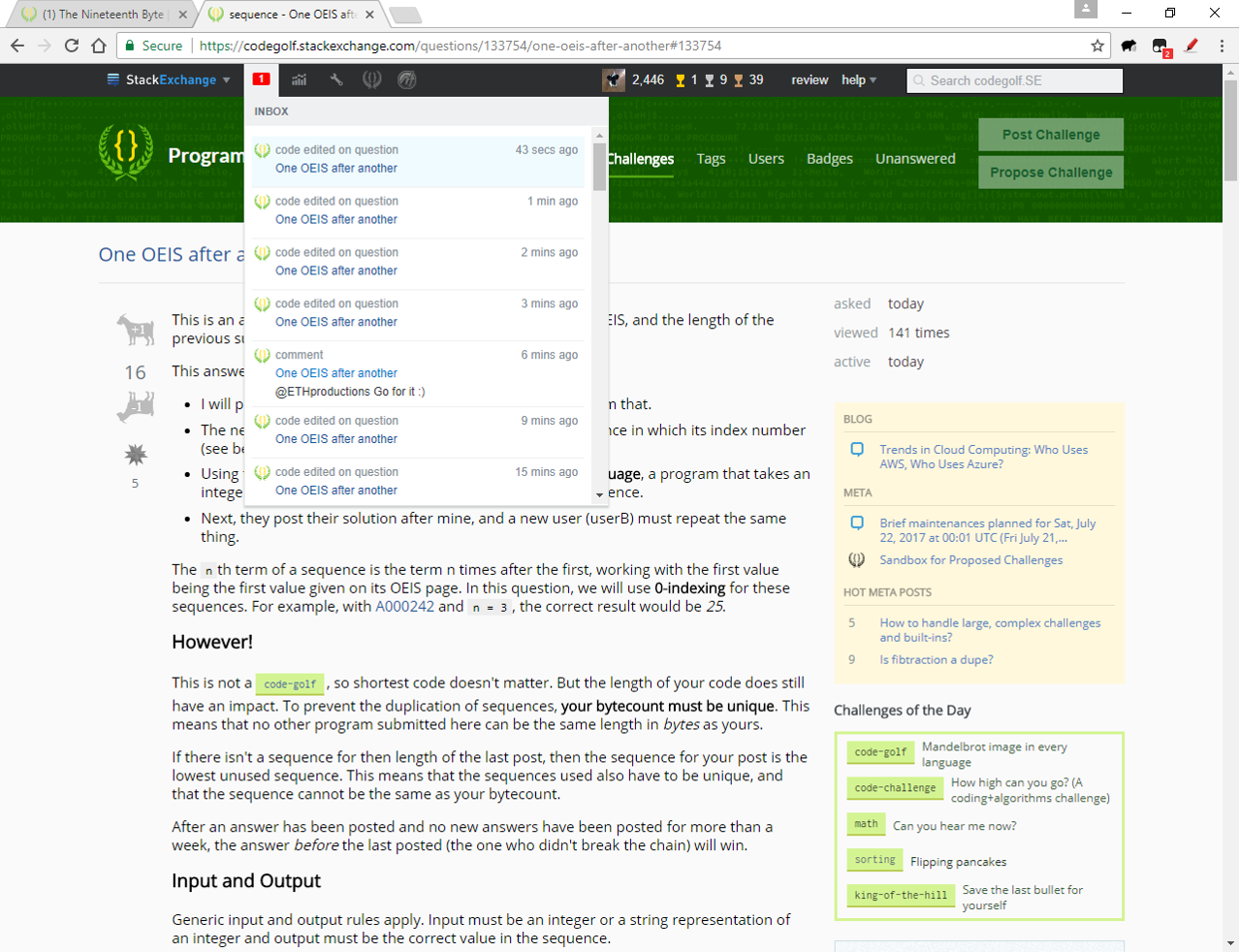Switch to The Nineteenth Byte tab
Viewport: 1239px width, 952px height.
[x=102, y=15]
